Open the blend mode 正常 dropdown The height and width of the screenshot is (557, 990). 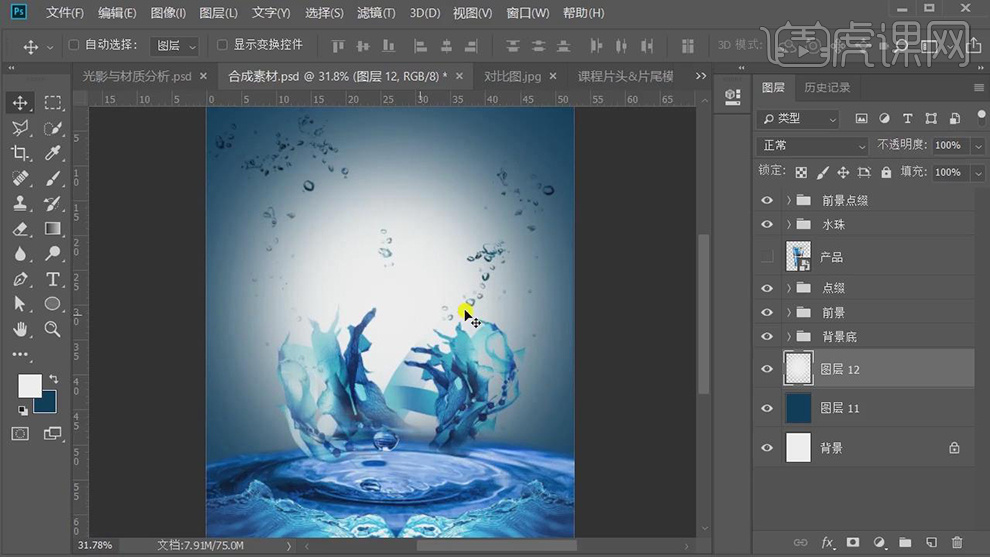(x=814, y=145)
